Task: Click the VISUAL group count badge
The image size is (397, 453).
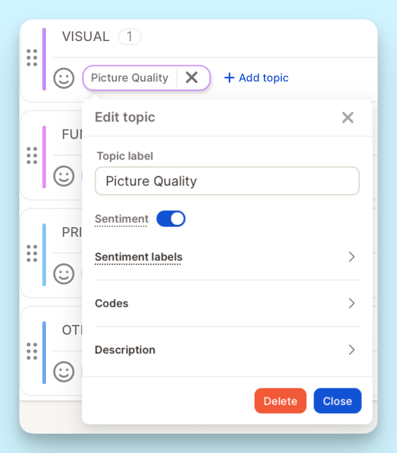Action: [x=129, y=36]
